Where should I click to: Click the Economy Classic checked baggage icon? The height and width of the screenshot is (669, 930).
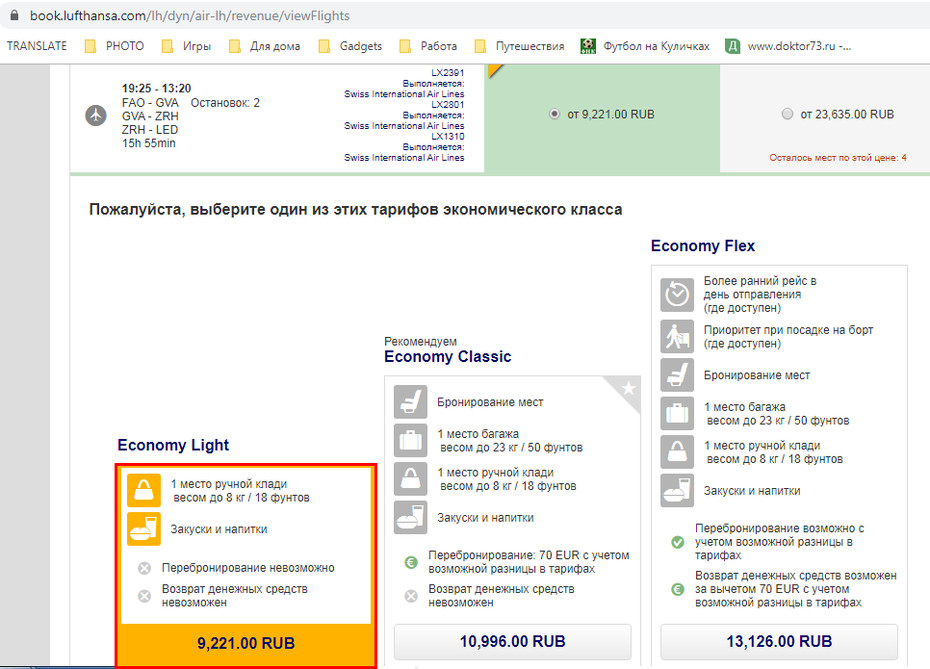tap(410, 440)
